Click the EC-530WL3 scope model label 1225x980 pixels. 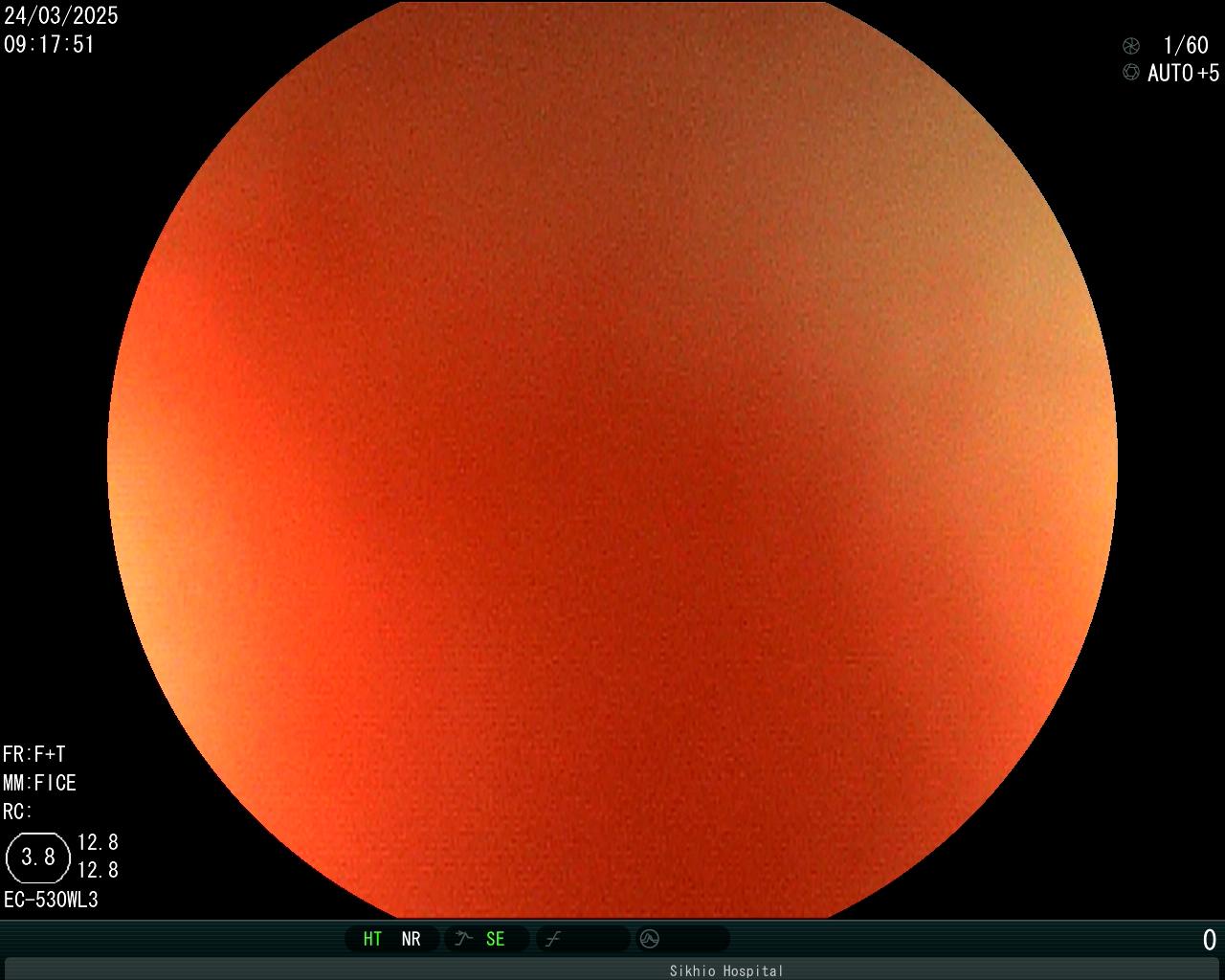(x=51, y=900)
